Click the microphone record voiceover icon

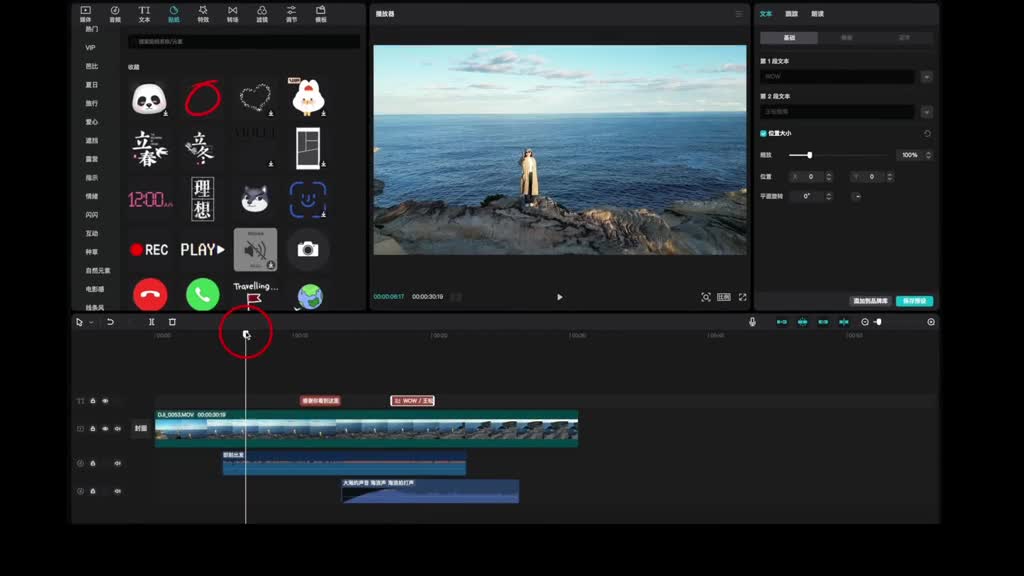752,322
